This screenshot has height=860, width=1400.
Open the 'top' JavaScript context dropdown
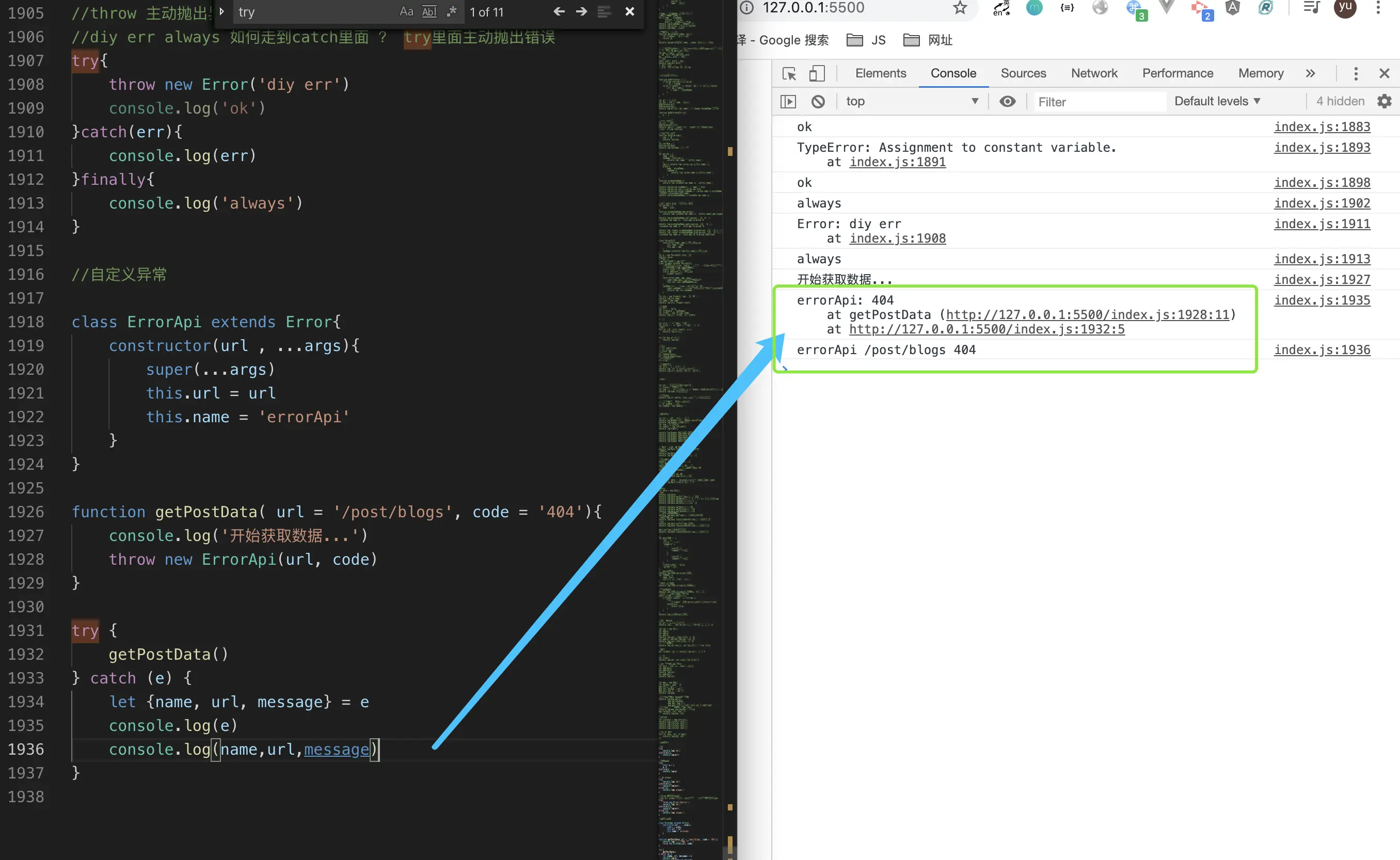(x=912, y=101)
